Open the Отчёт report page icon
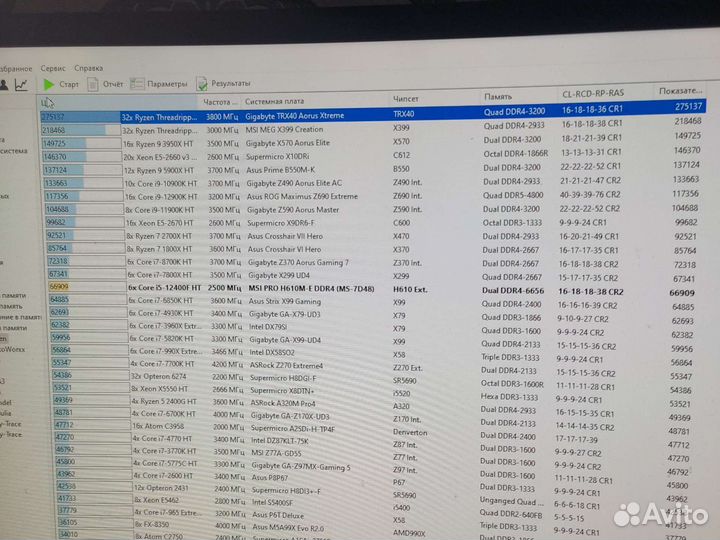 point(93,84)
